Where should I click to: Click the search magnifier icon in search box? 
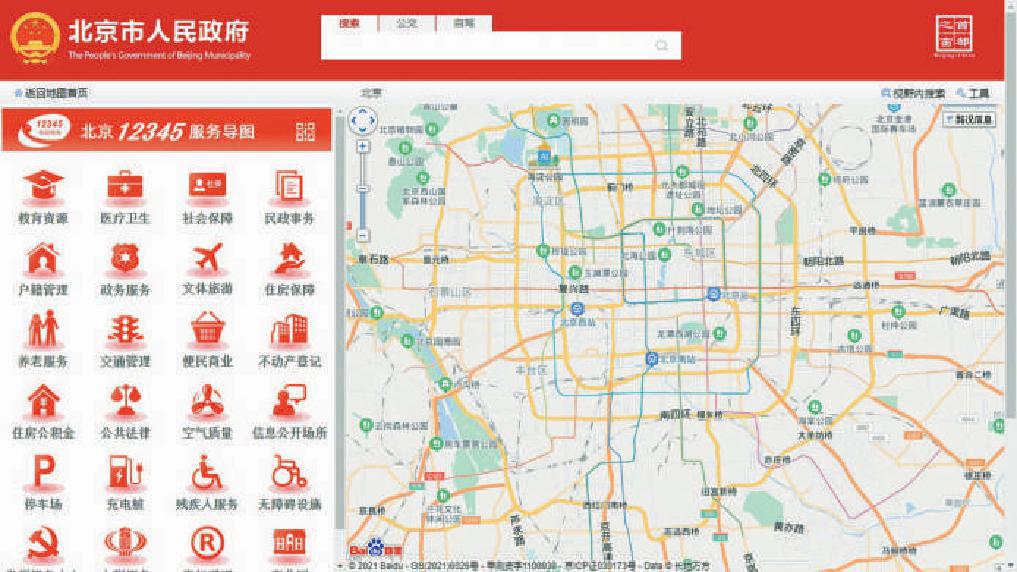[661, 46]
